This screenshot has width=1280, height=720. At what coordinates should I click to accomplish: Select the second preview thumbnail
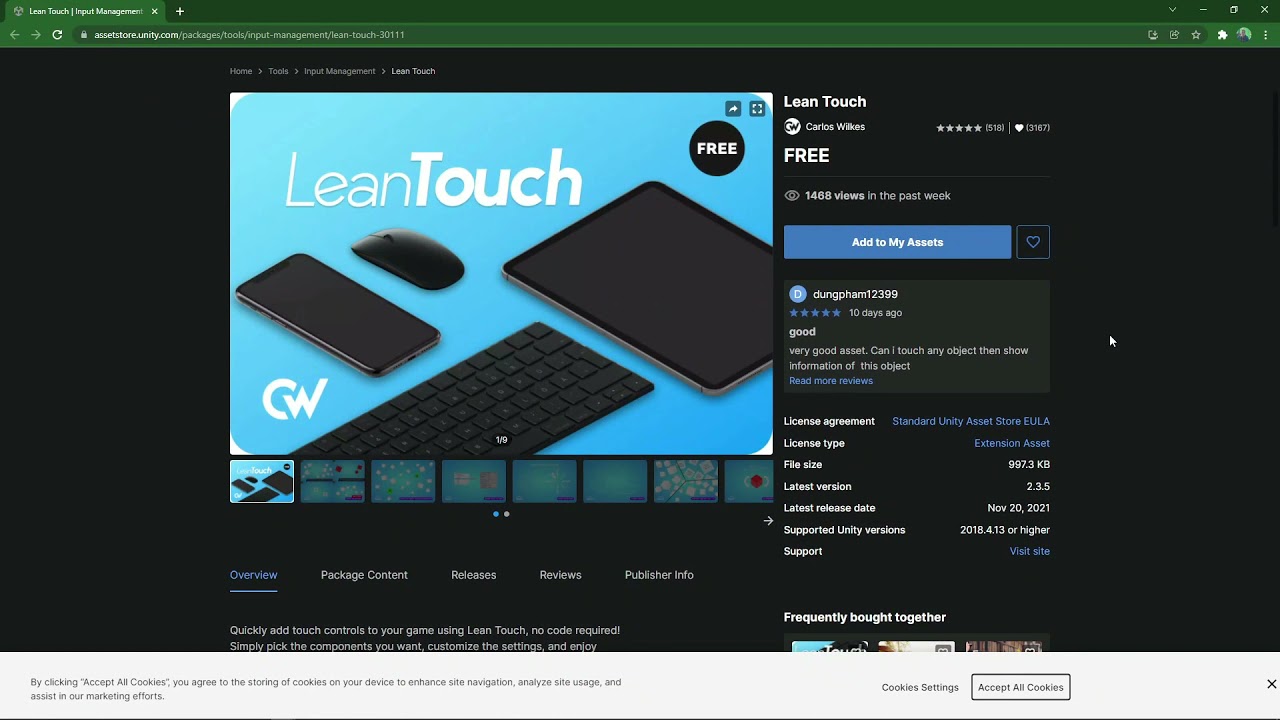(x=332, y=481)
